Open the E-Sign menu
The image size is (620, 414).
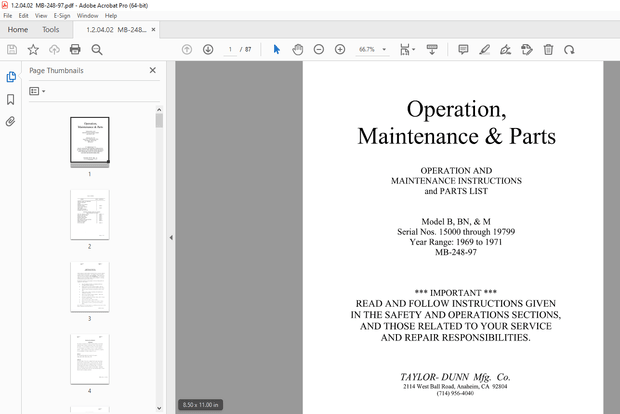[x=62, y=16]
